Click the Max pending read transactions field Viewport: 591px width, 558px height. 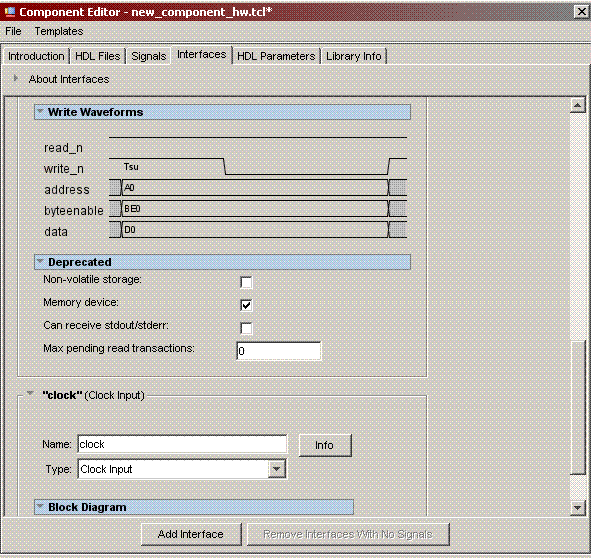[x=279, y=351]
